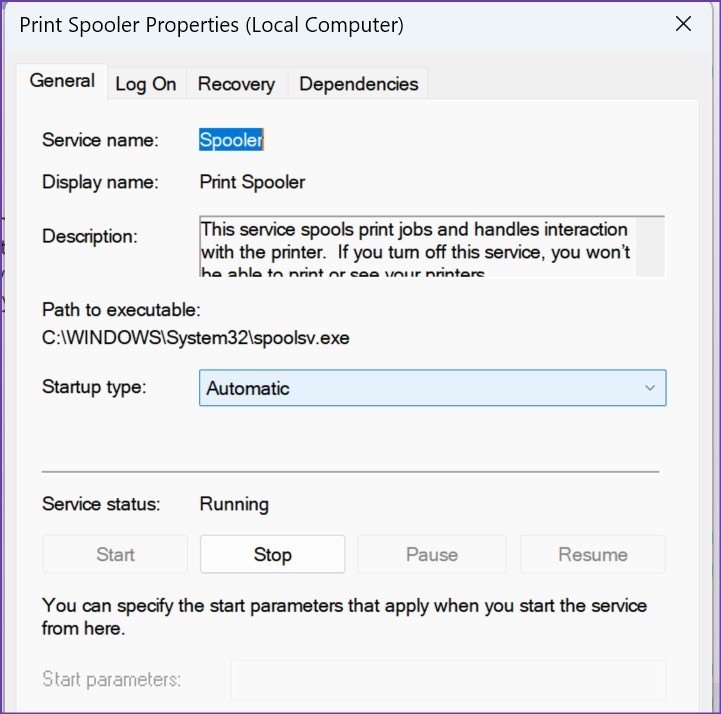Click the Running service status text
The image size is (721, 714).
point(234,504)
